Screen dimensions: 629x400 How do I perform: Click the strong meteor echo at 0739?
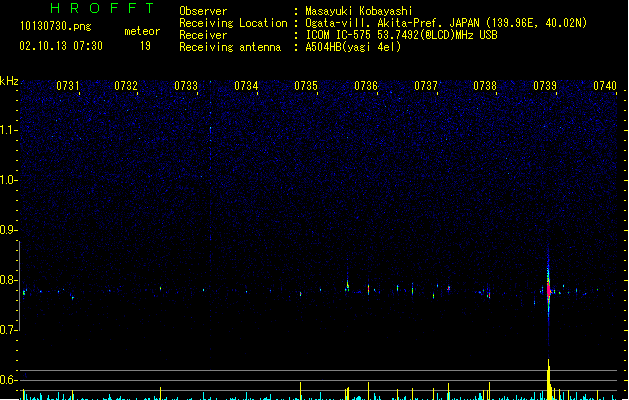click(x=548, y=288)
